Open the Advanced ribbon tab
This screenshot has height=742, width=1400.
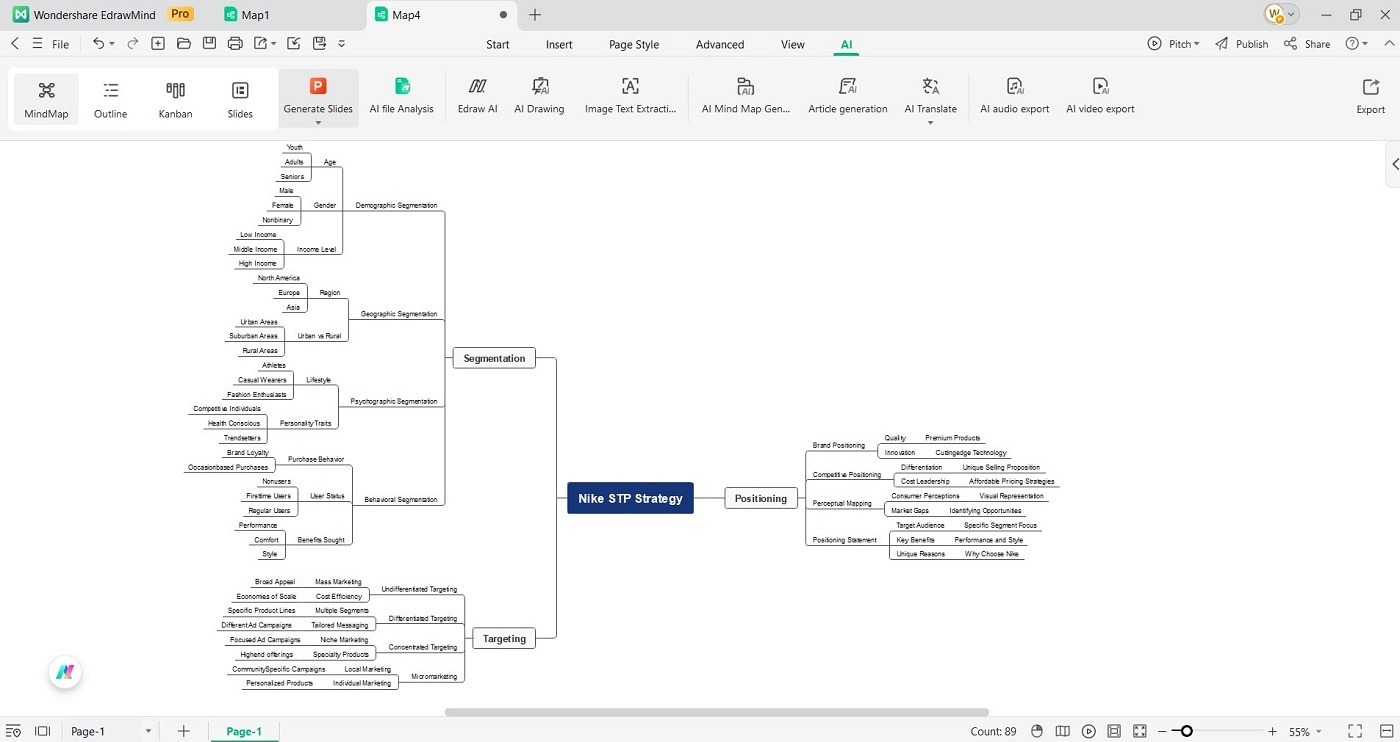tap(720, 44)
